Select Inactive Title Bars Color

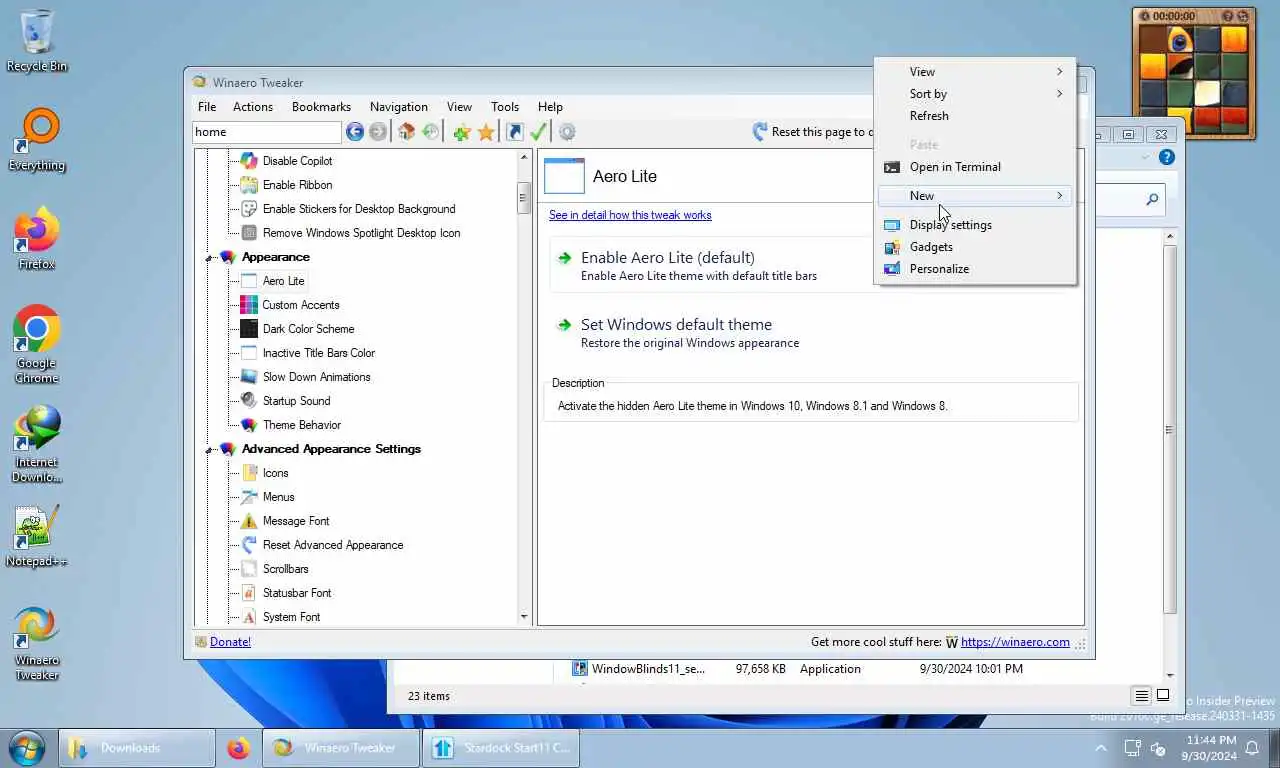[308, 353]
